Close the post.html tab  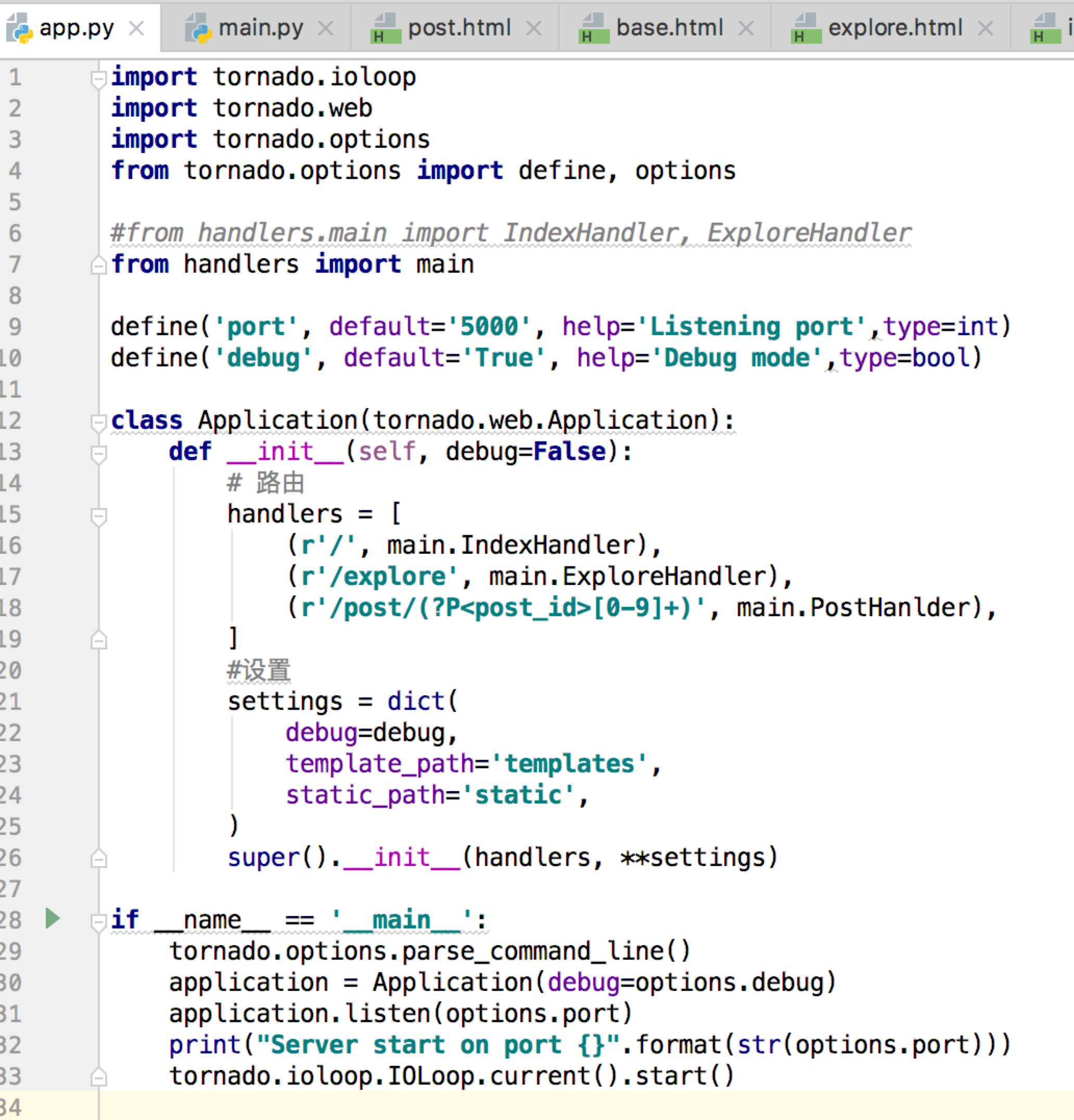(533, 28)
